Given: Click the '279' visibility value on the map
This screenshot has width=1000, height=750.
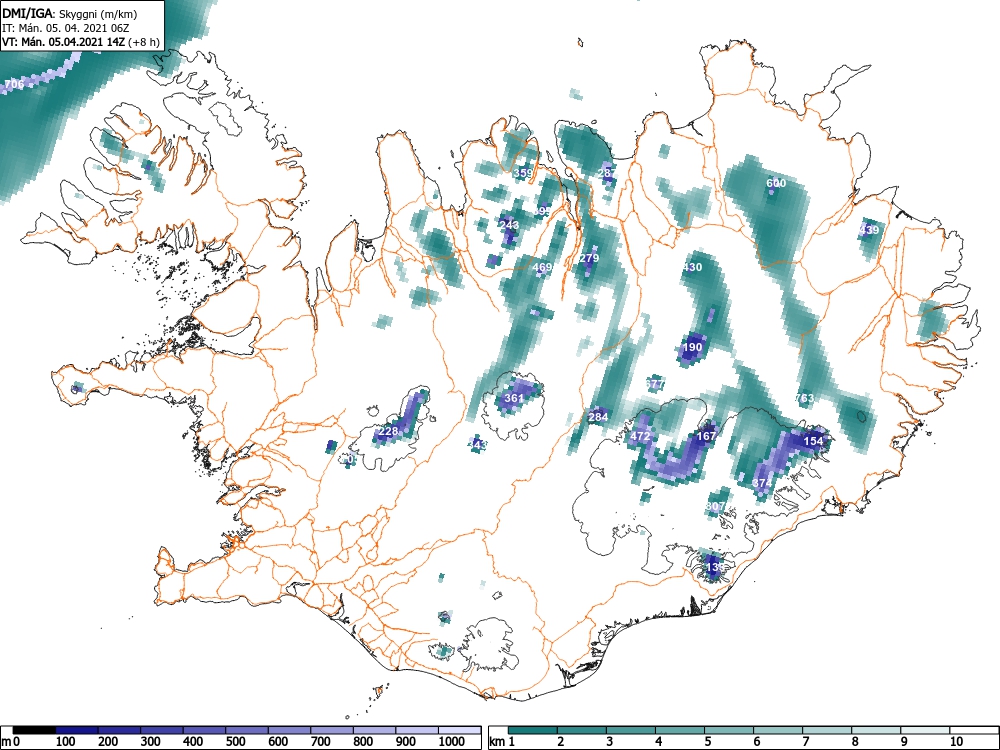Looking at the screenshot, I should tap(589, 258).
